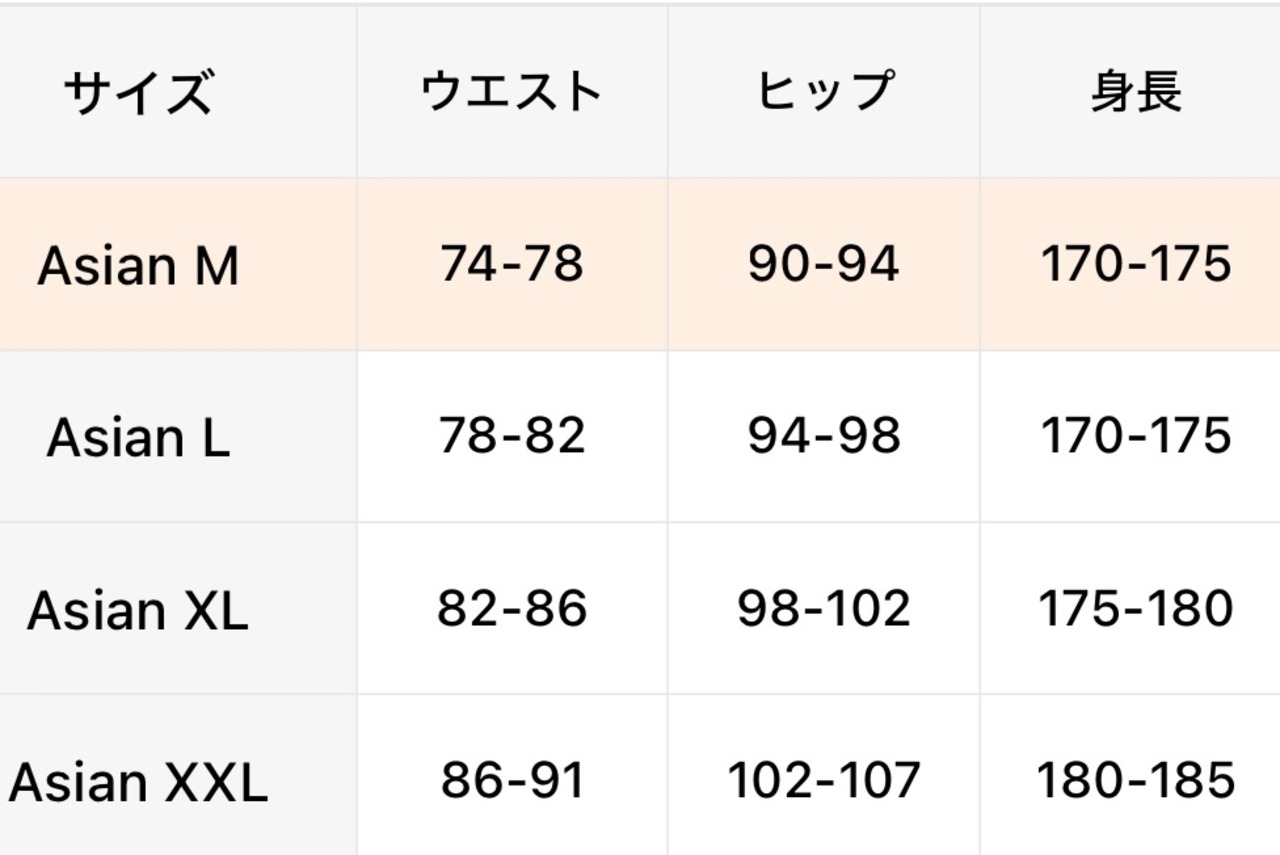Click the ヒップ column header
Viewport: 1280px width, 855px height.
coord(824,92)
